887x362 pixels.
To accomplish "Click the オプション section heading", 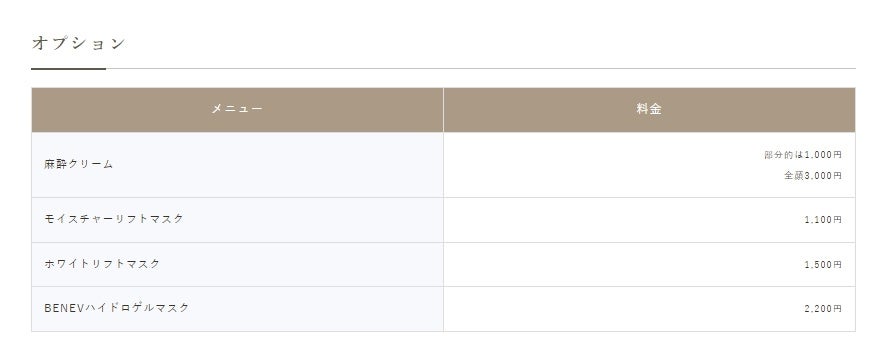I will tap(78, 44).
